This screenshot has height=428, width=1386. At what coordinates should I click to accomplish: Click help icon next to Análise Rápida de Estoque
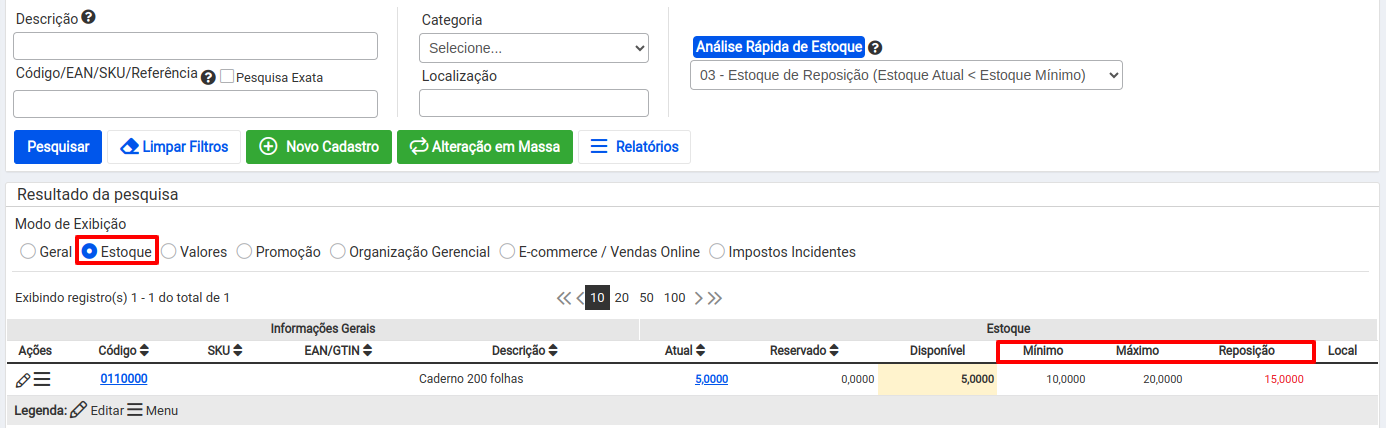coord(875,47)
